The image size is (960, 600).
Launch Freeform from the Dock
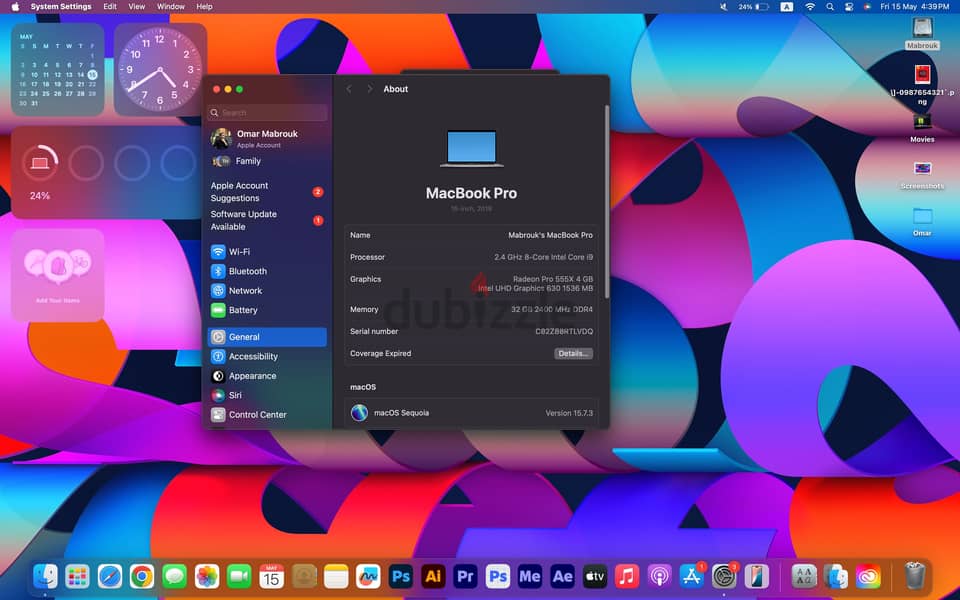pyautogui.click(x=368, y=576)
